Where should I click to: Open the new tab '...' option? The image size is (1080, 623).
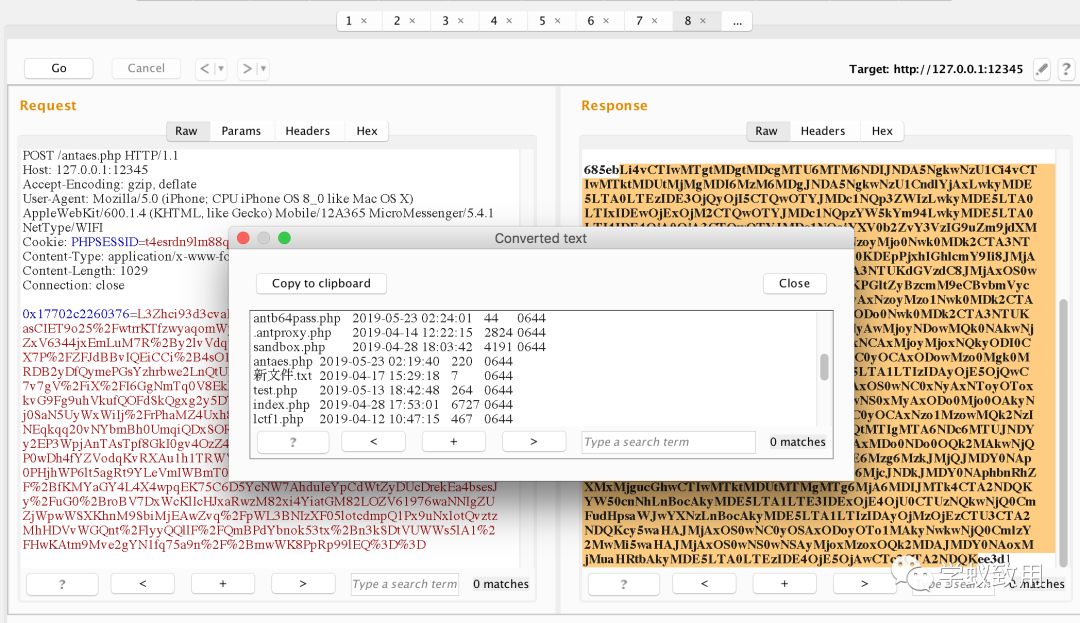point(737,21)
